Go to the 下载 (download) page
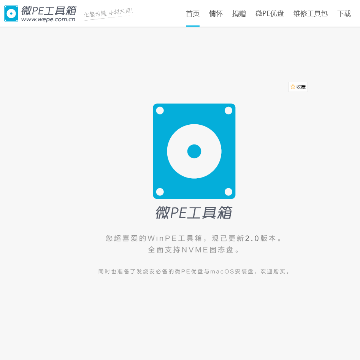This screenshot has width=360, height=360. coord(344,14)
